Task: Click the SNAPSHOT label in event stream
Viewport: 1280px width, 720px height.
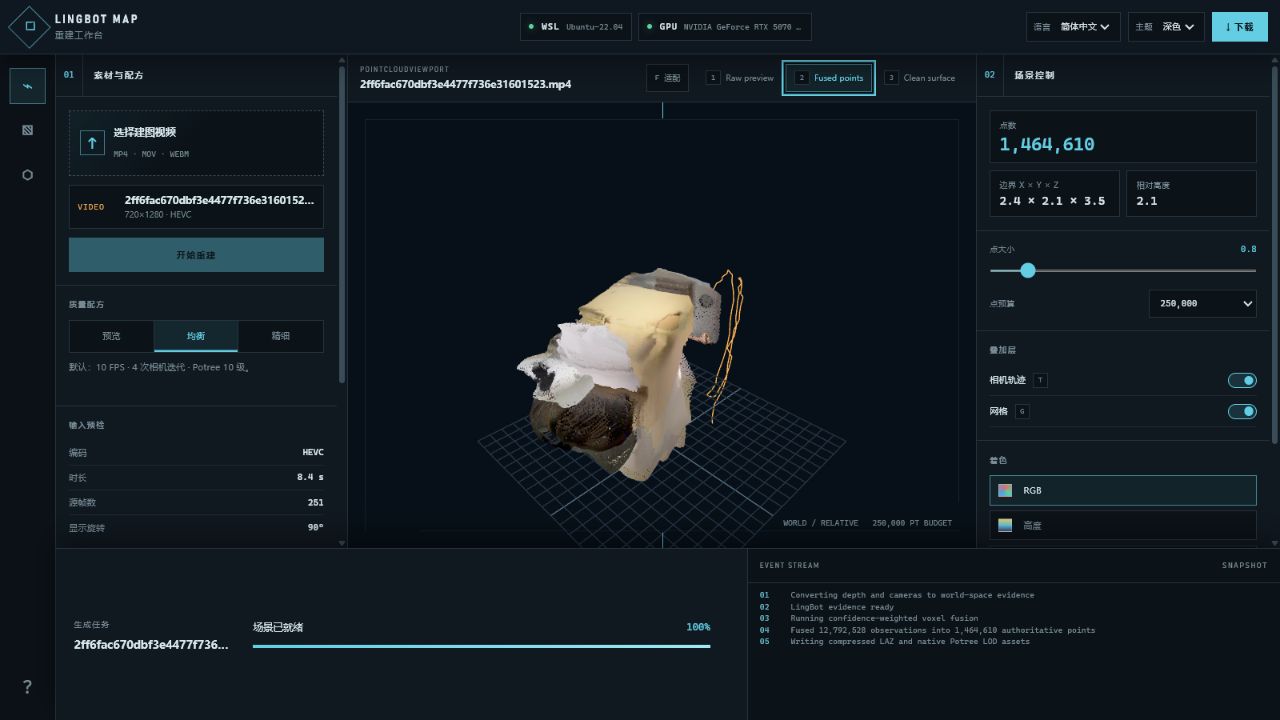Action: click(x=1244, y=565)
